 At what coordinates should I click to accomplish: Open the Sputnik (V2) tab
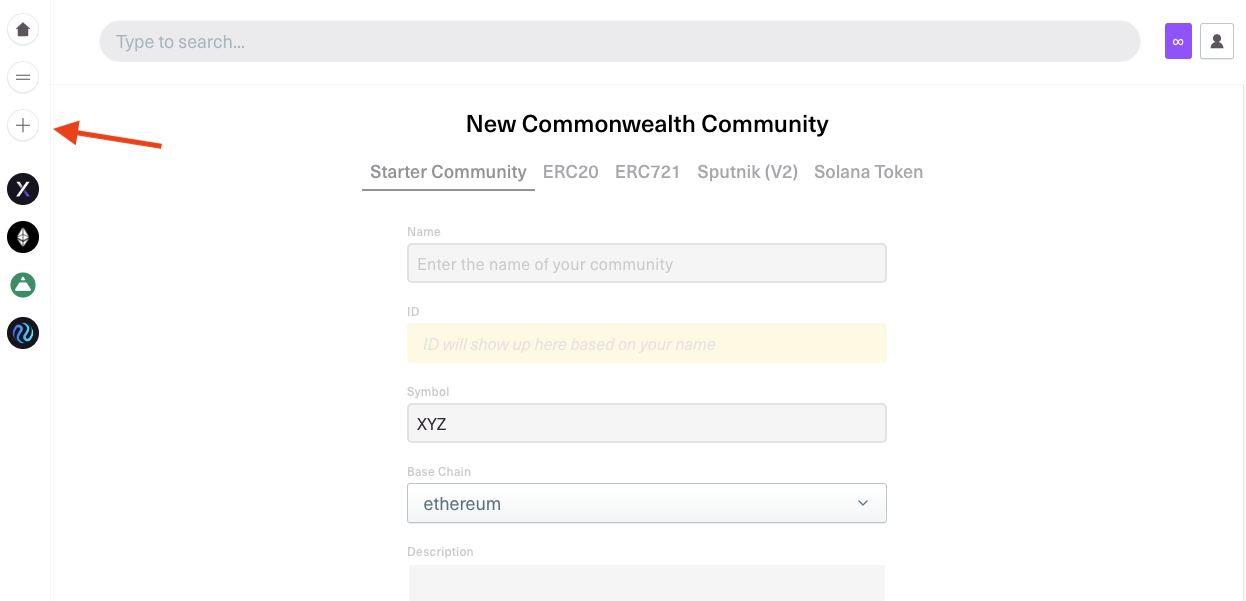tap(747, 172)
